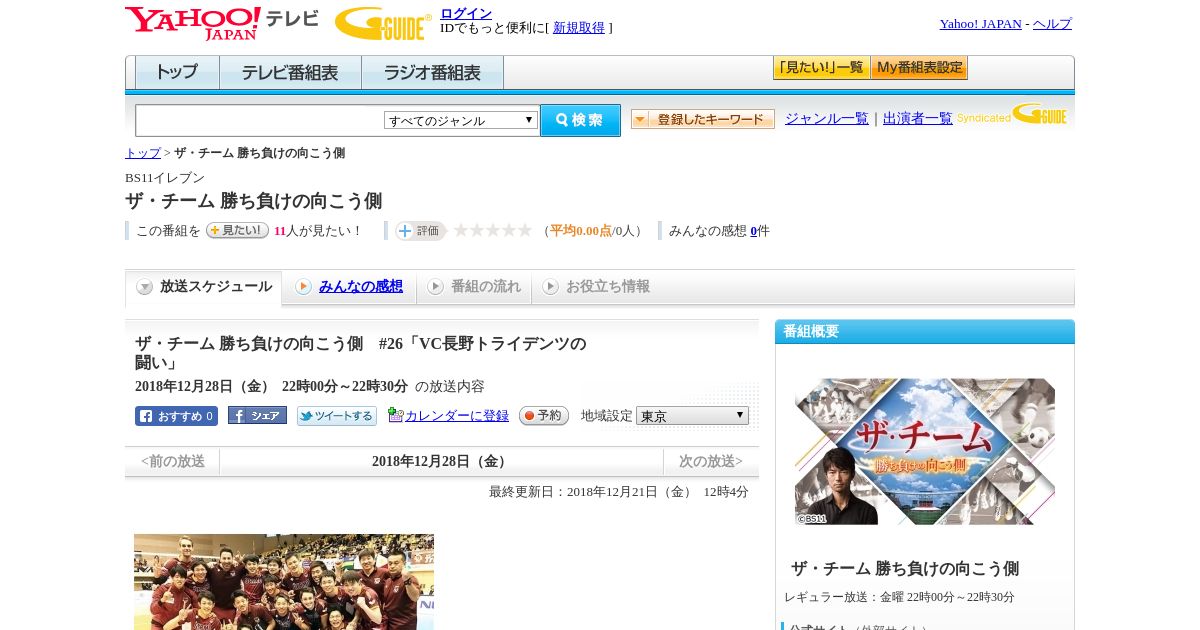Switch to the テレビ番組表 tab
Screen dimensions: 1200x630
click(x=290, y=73)
